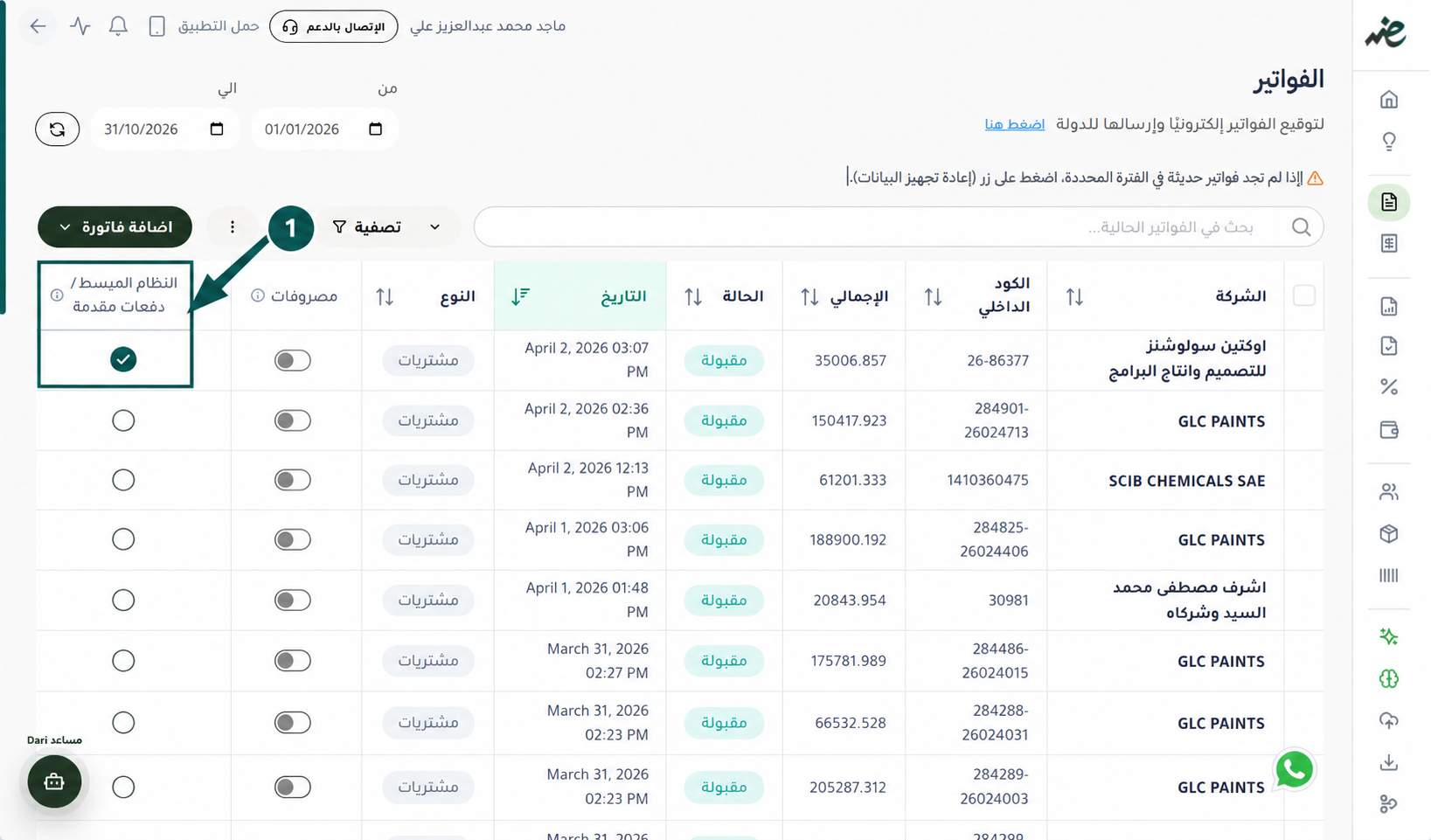The width and height of the screenshot is (1431, 840).
Task: Tick the select-all checkbox in table header
Action: (x=1303, y=295)
